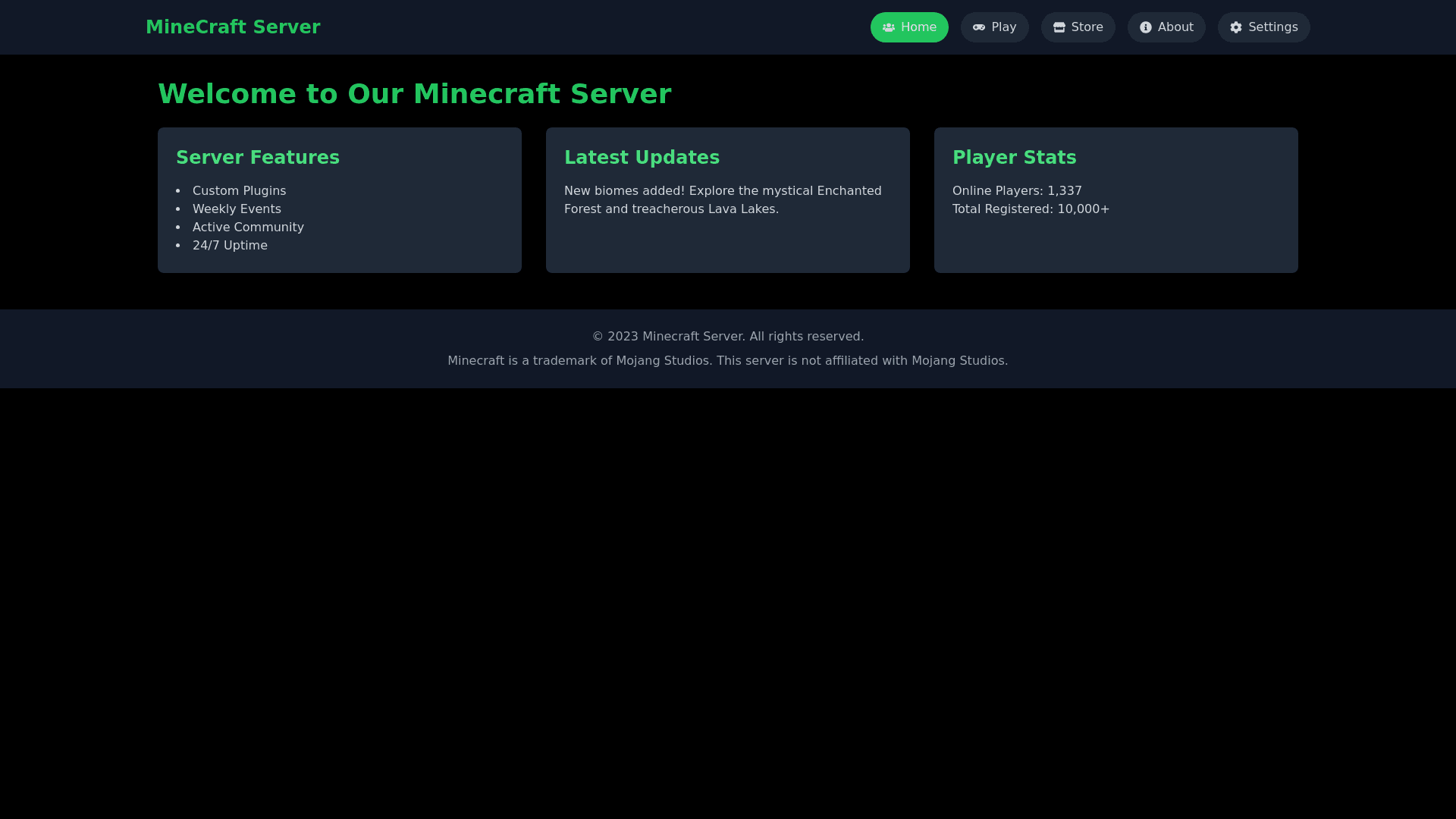Click the users icon on Home button

(889, 27)
